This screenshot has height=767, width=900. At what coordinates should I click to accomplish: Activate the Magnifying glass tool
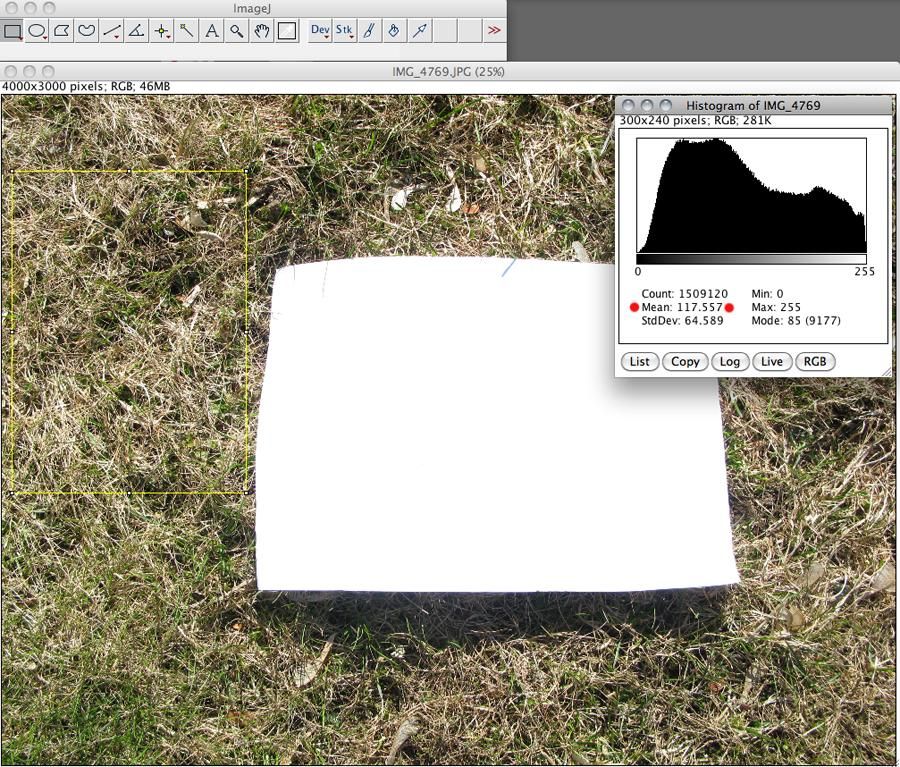pyautogui.click(x=236, y=30)
